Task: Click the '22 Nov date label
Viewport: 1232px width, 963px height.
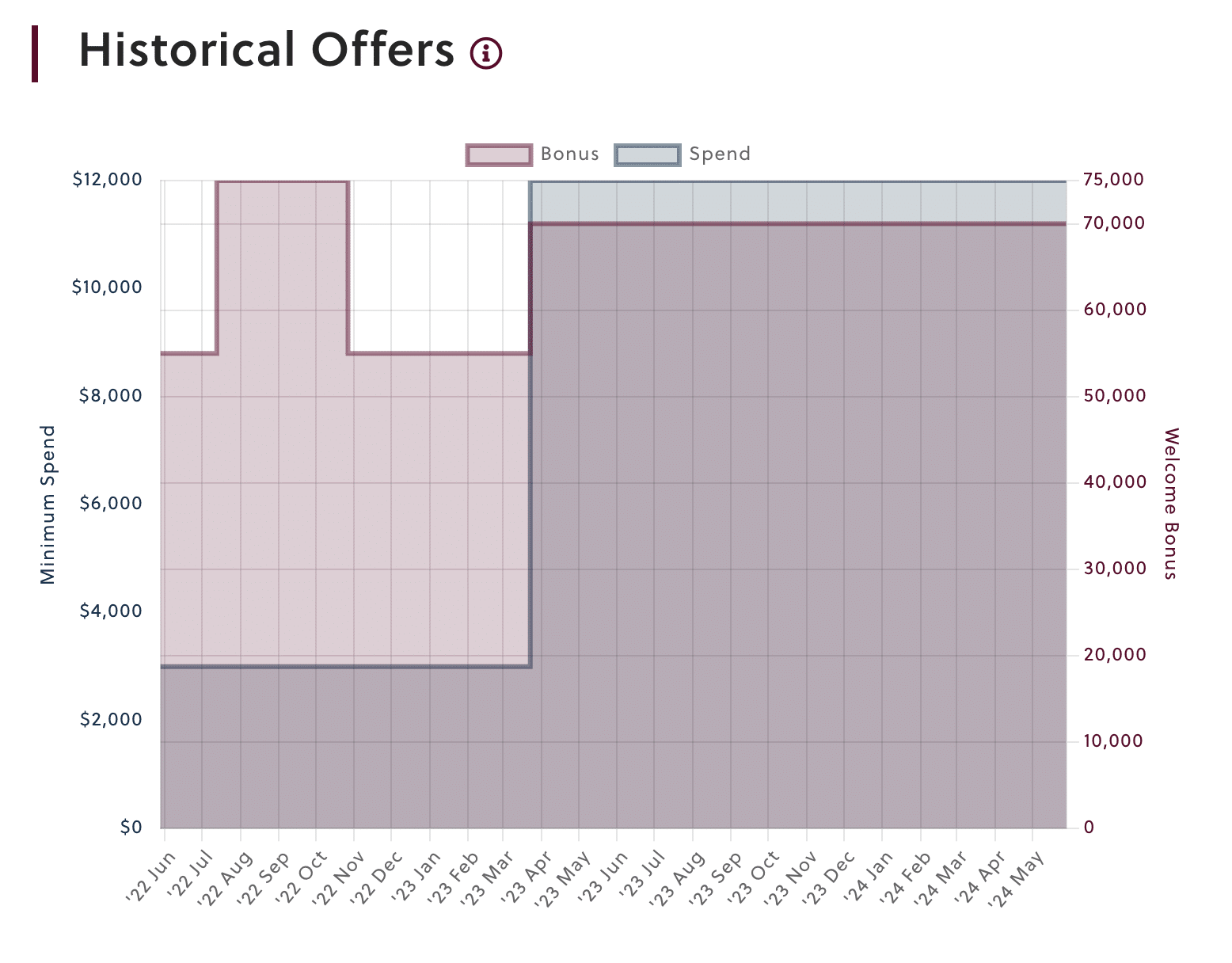Action: tap(338, 877)
